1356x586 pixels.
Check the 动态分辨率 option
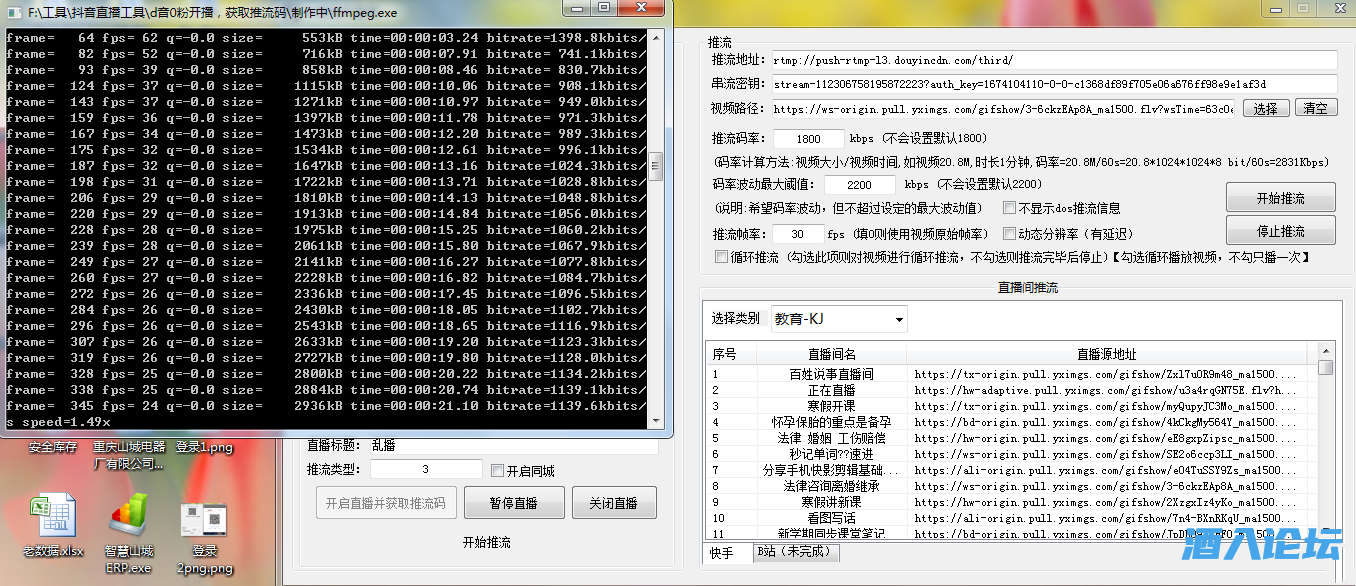point(1009,233)
